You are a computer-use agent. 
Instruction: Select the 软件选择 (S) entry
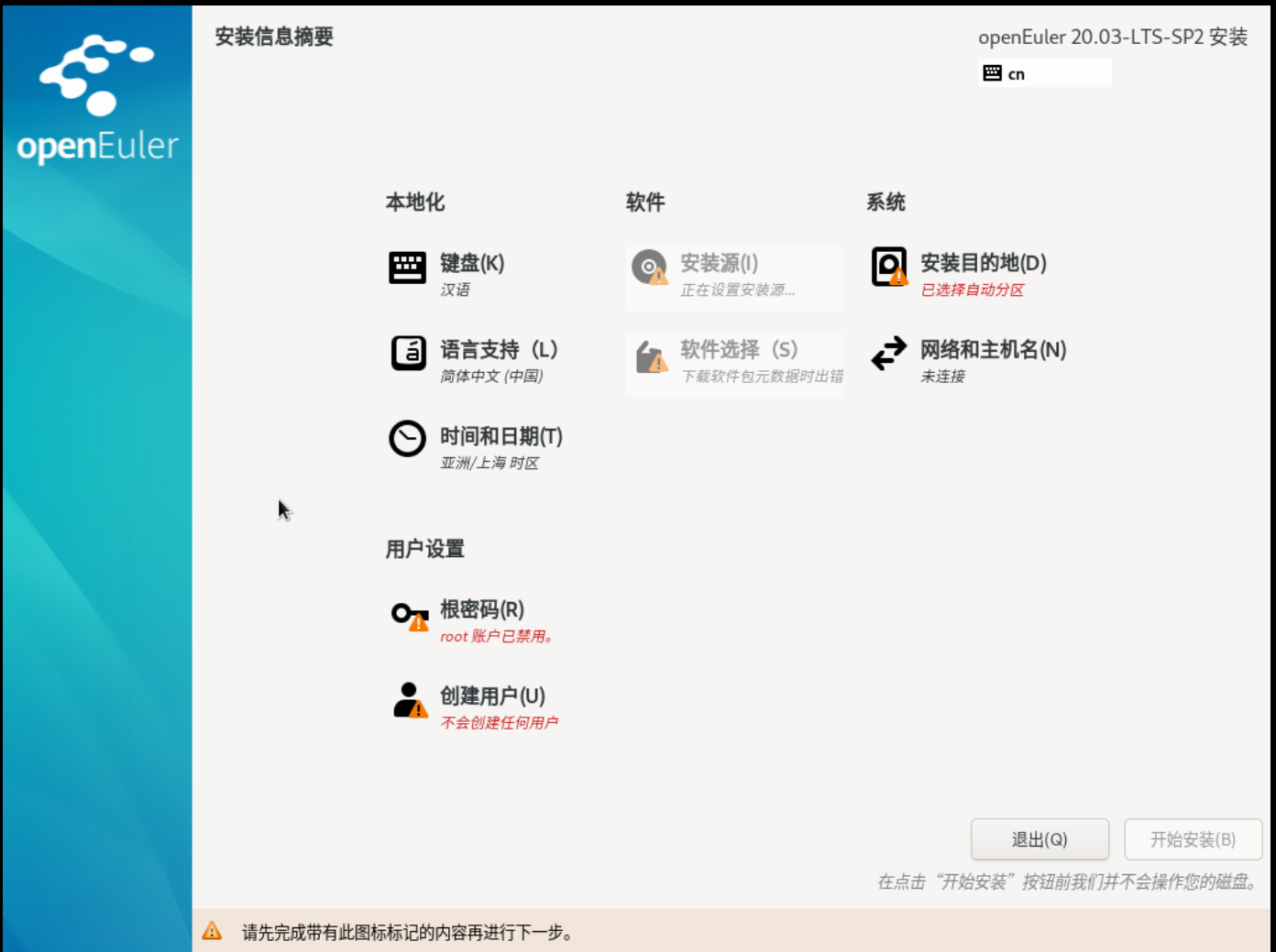tap(734, 365)
